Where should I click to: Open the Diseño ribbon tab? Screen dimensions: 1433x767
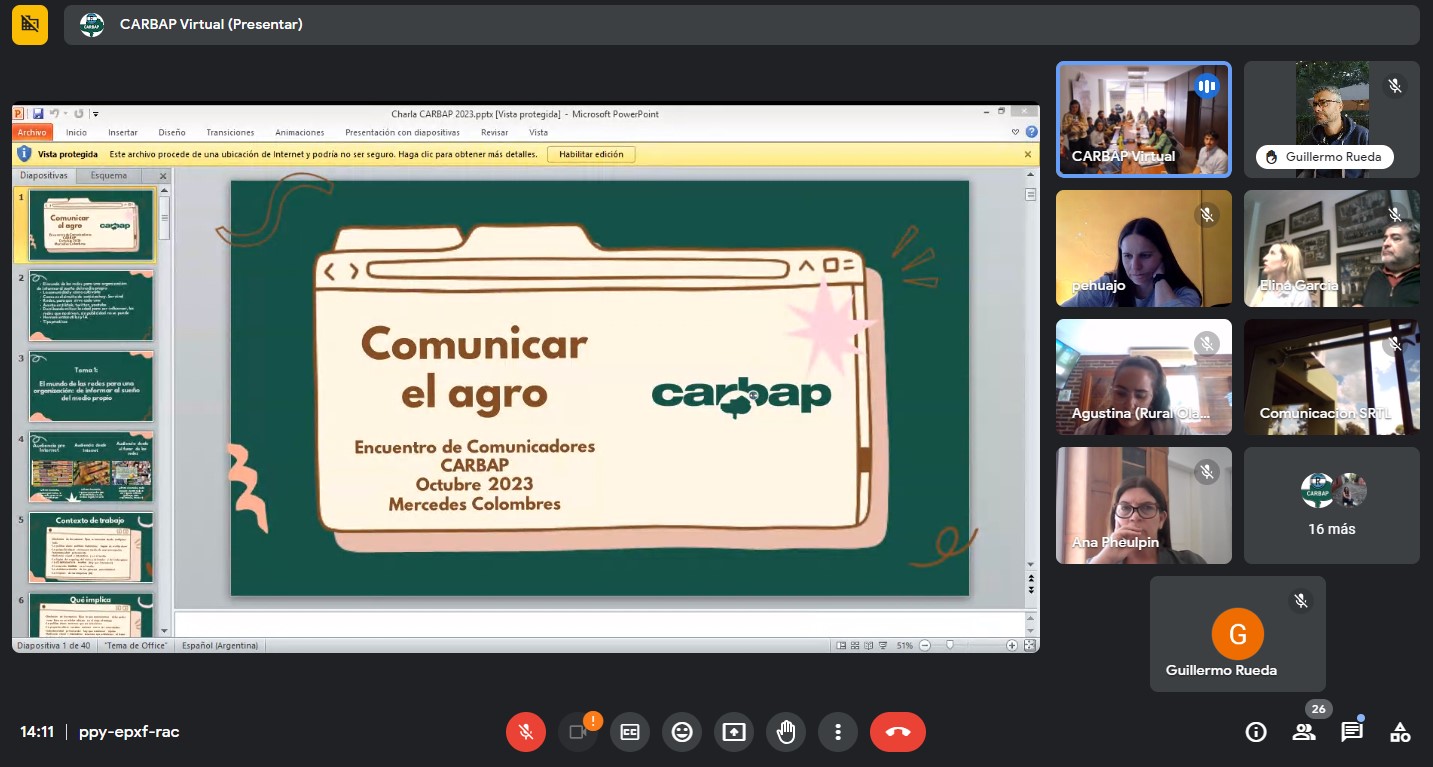tap(172, 132)
